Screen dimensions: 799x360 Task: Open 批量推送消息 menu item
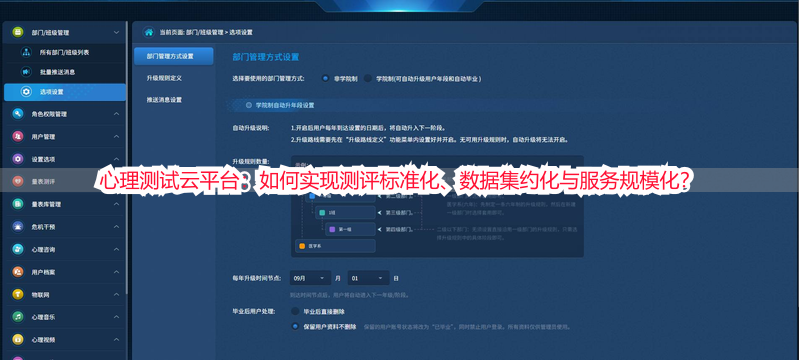pos(58,72)
